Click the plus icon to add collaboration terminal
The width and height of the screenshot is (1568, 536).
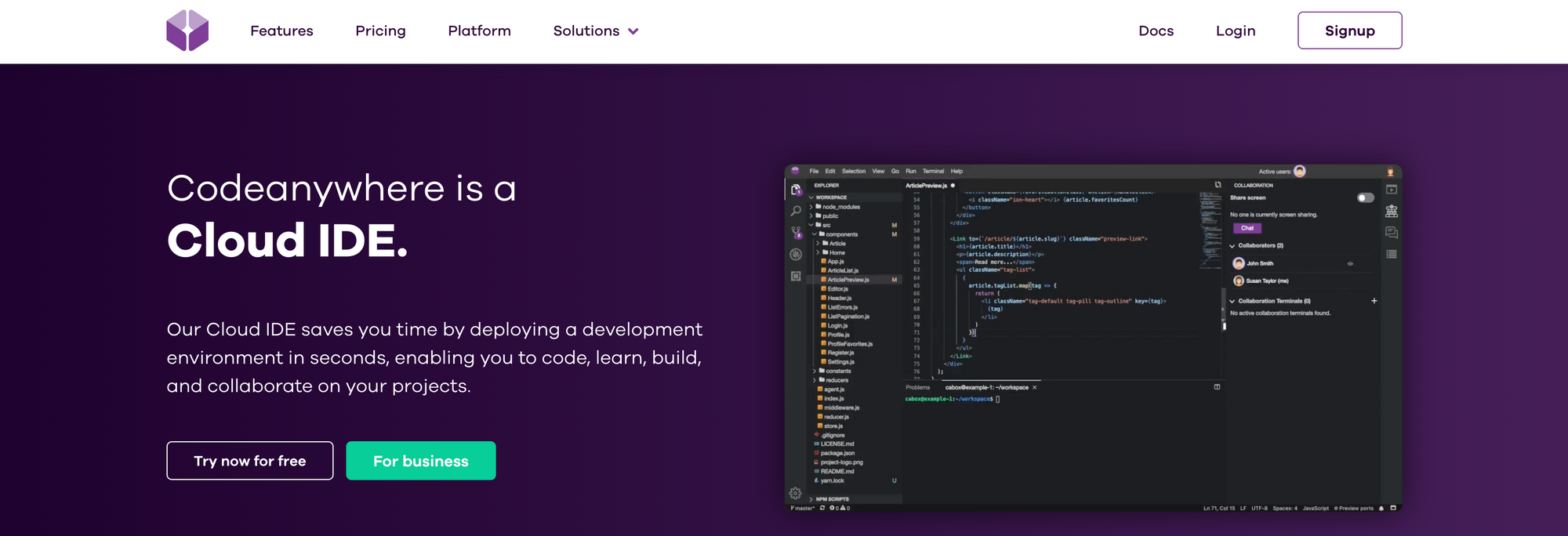click(x=1374, y=301)
